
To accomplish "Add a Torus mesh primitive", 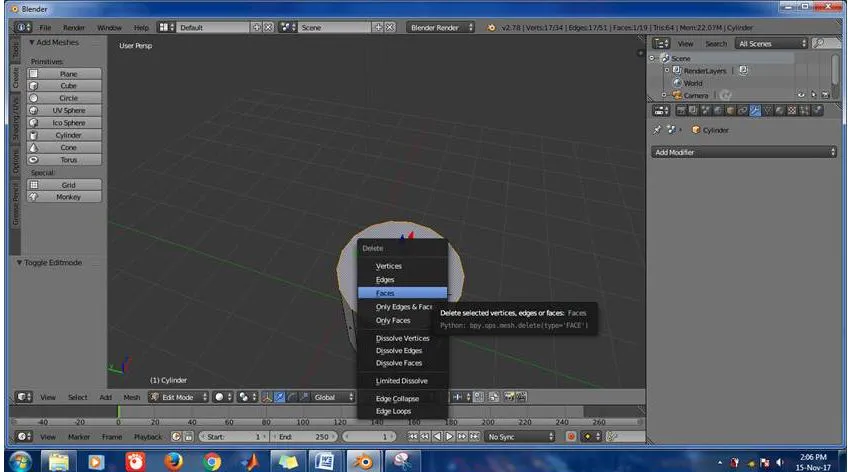I will click(x=64, y=159).
